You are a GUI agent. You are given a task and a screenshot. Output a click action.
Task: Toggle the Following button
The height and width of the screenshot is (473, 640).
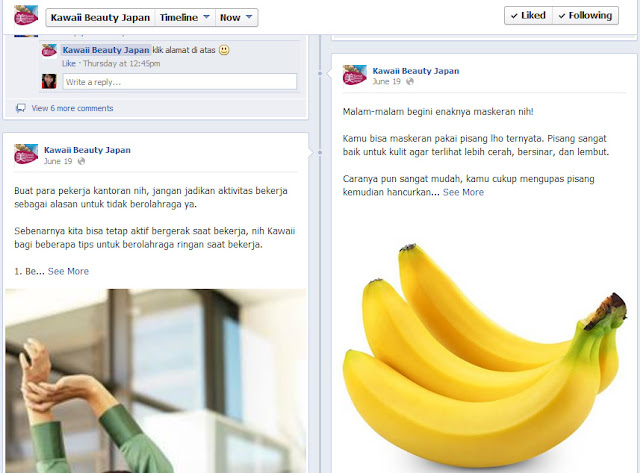pos(585,16)
